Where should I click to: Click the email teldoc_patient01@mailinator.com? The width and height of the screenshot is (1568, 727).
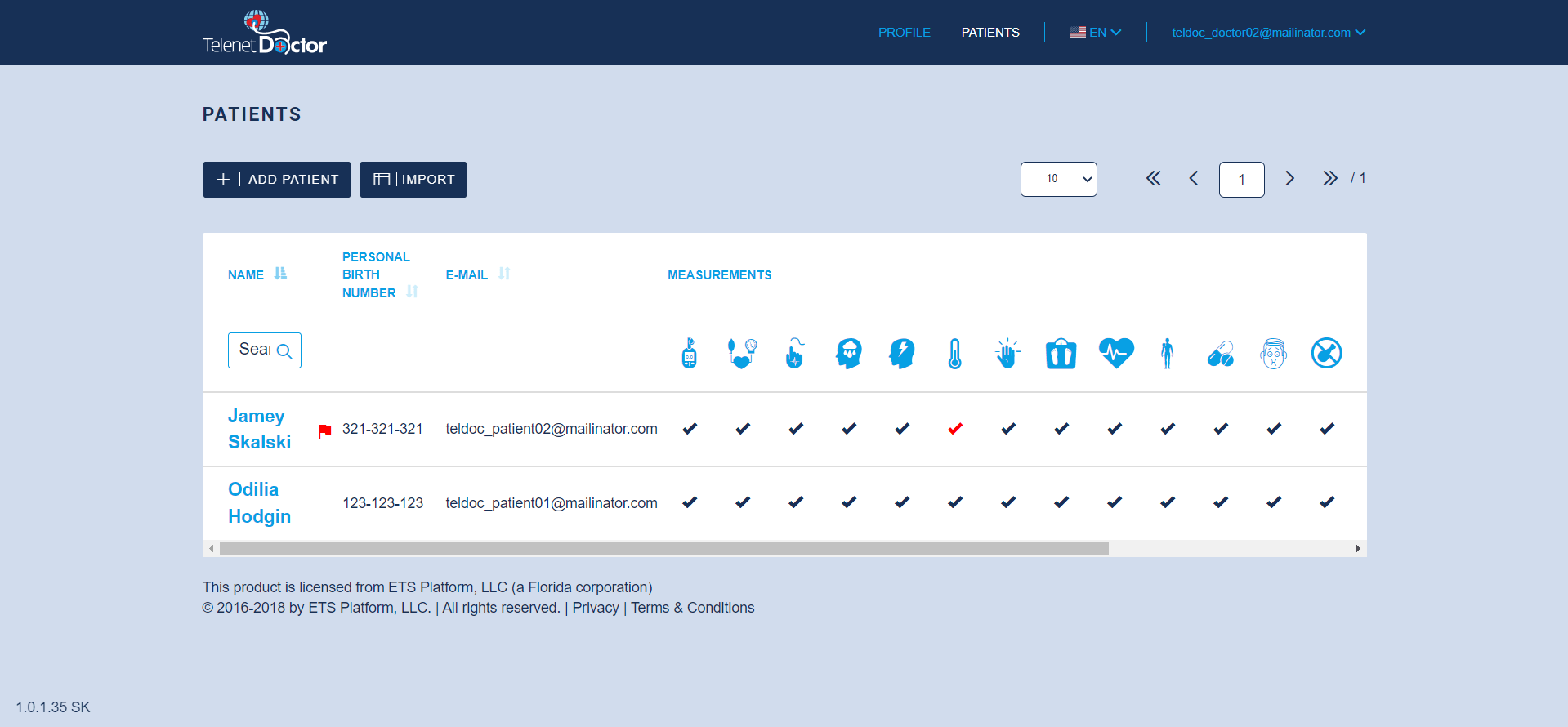[x=552, y=503]
